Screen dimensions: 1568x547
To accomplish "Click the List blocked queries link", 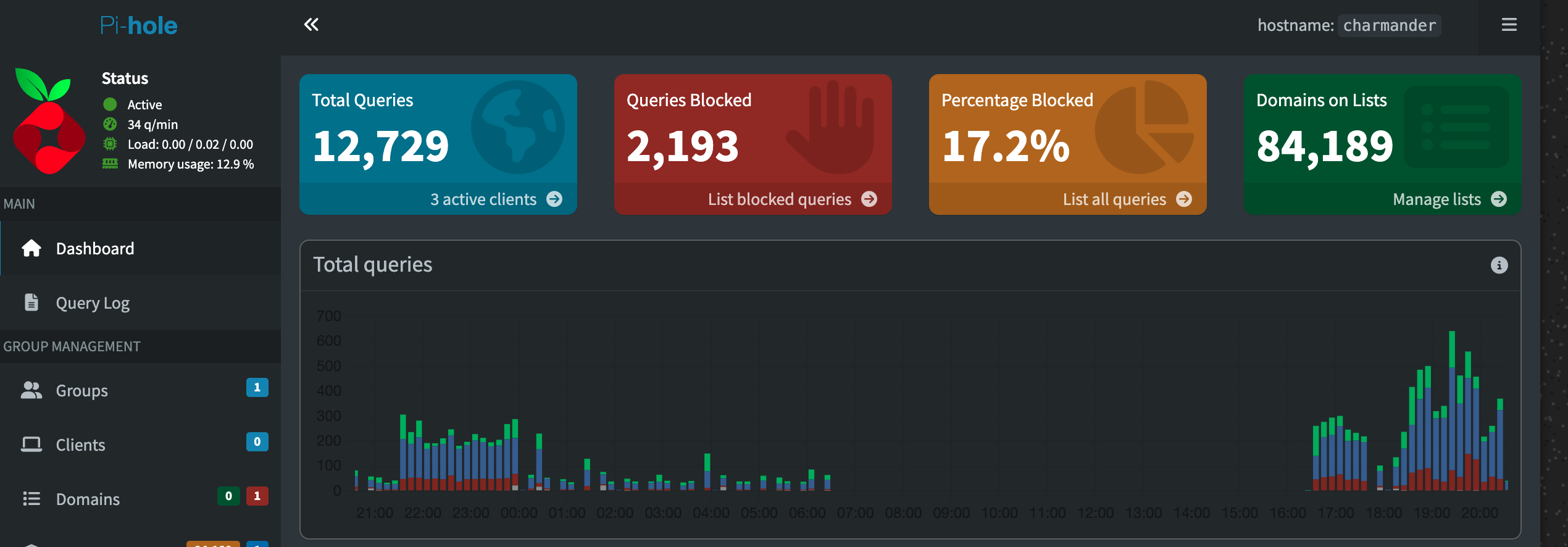I will click(779, 199).
